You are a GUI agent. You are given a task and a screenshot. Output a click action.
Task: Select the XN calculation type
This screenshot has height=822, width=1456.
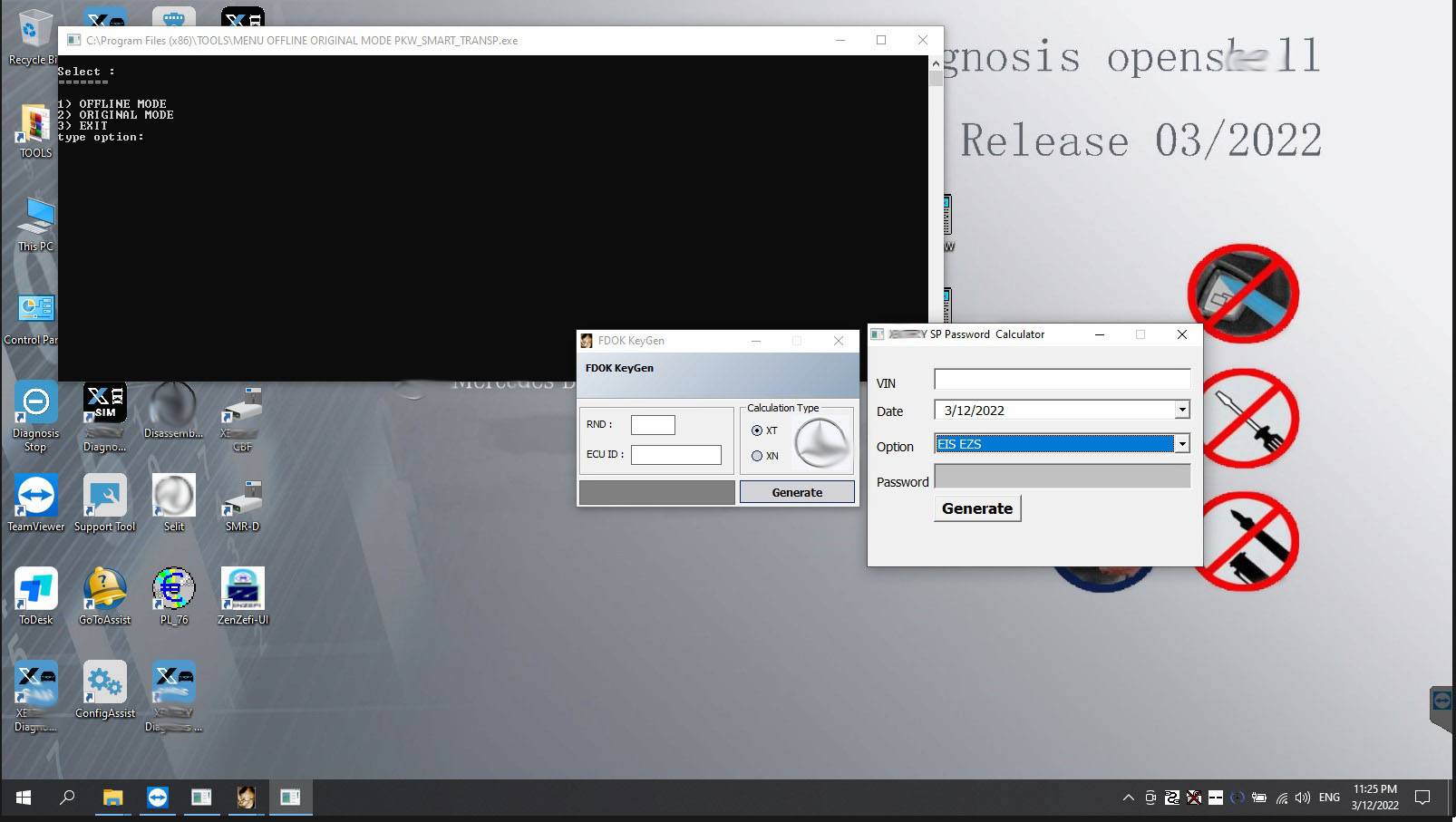coord(757,456)
